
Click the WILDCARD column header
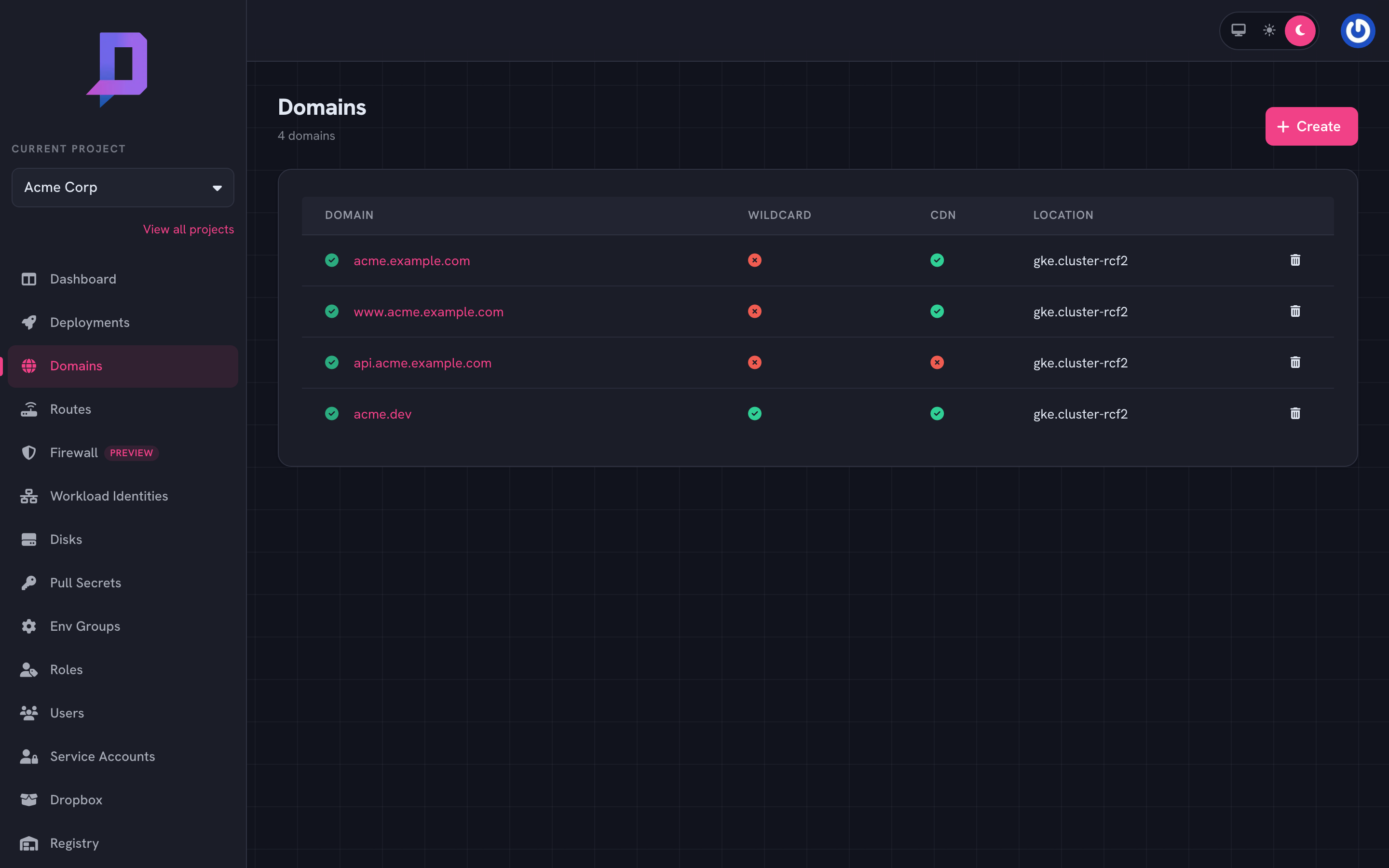(779, 215)
